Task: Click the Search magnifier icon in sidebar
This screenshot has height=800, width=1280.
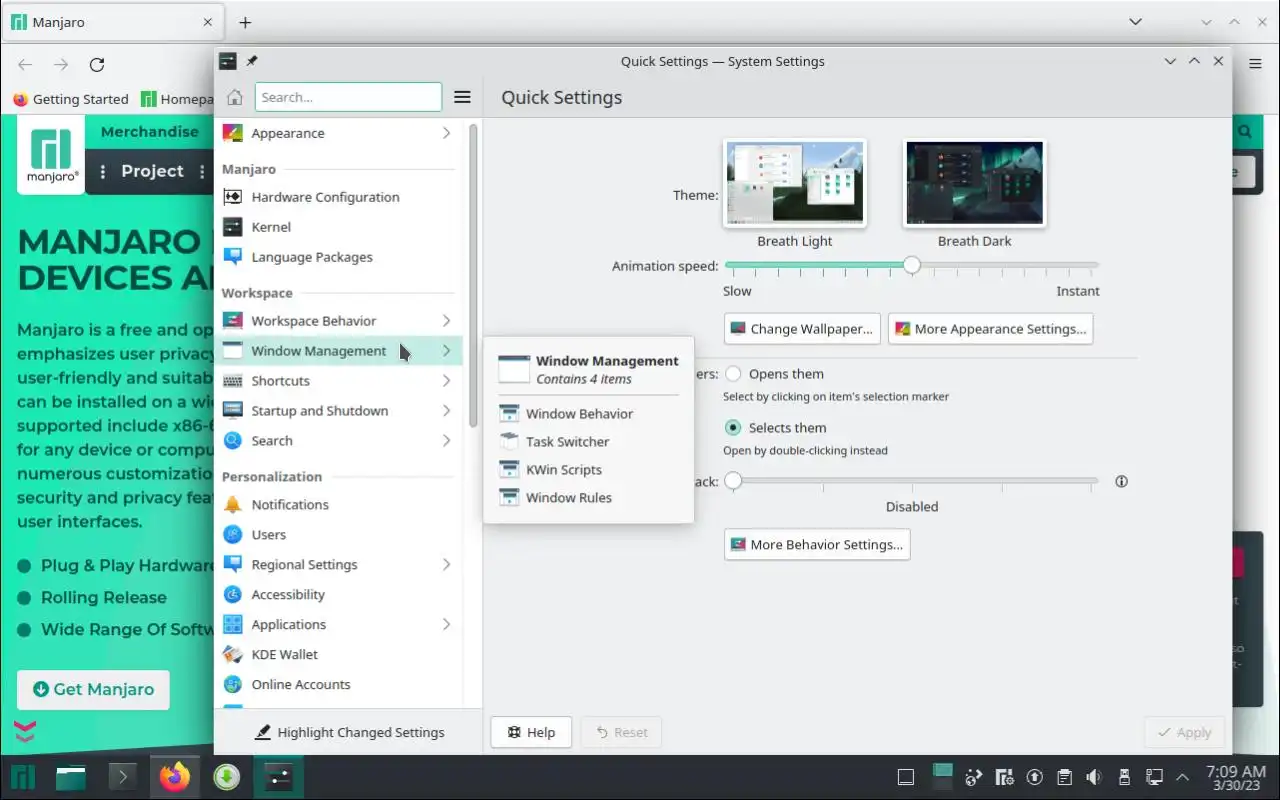Action: click(x=232, y=441)
